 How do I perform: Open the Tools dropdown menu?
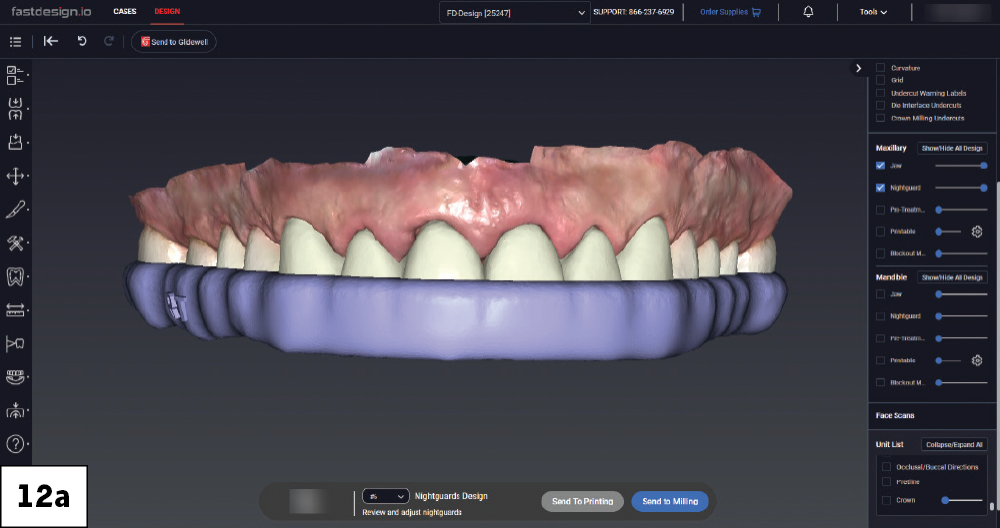point(873,11)
